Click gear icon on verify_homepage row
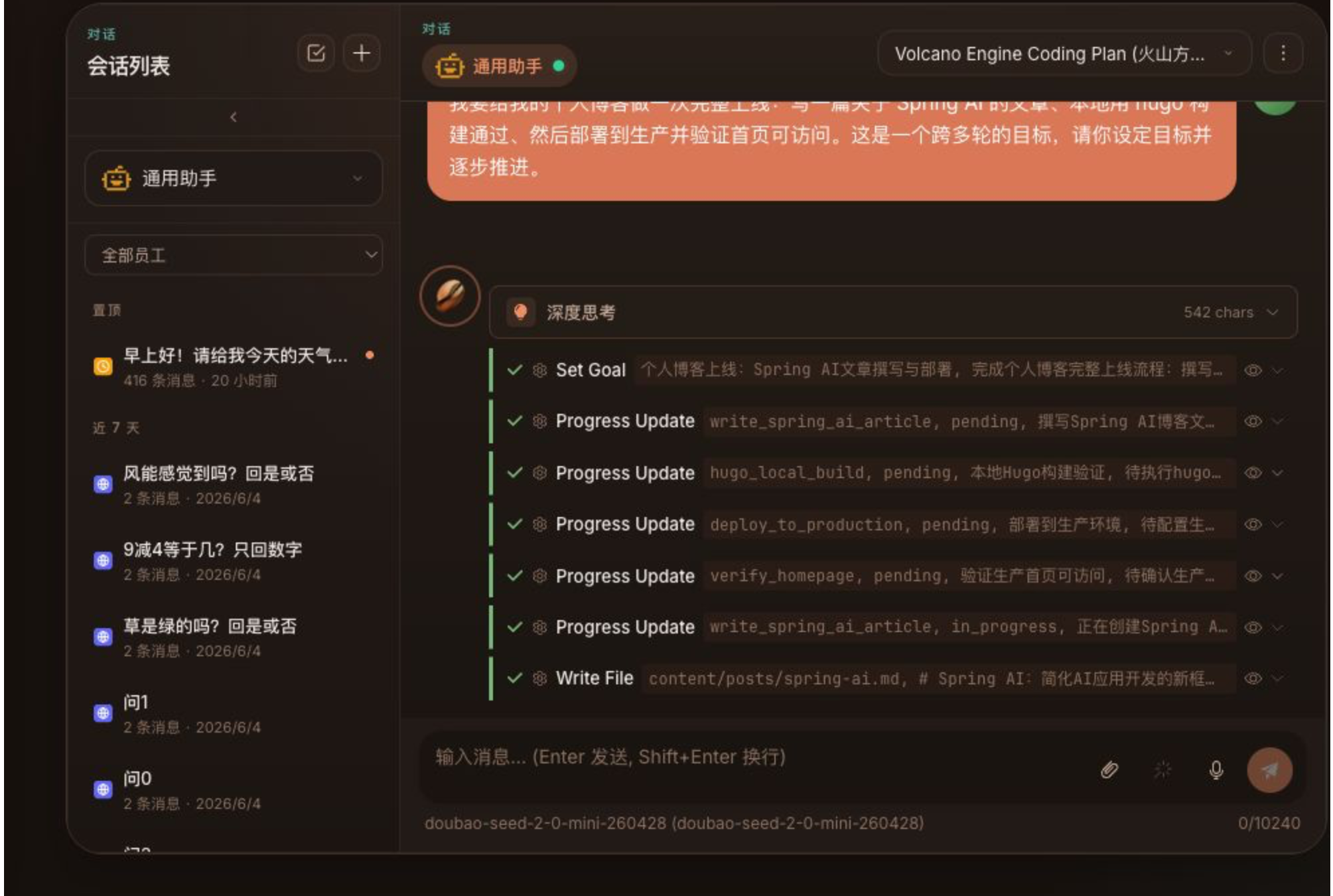Viewport: 1333px width, 896px height. [540, 576]
